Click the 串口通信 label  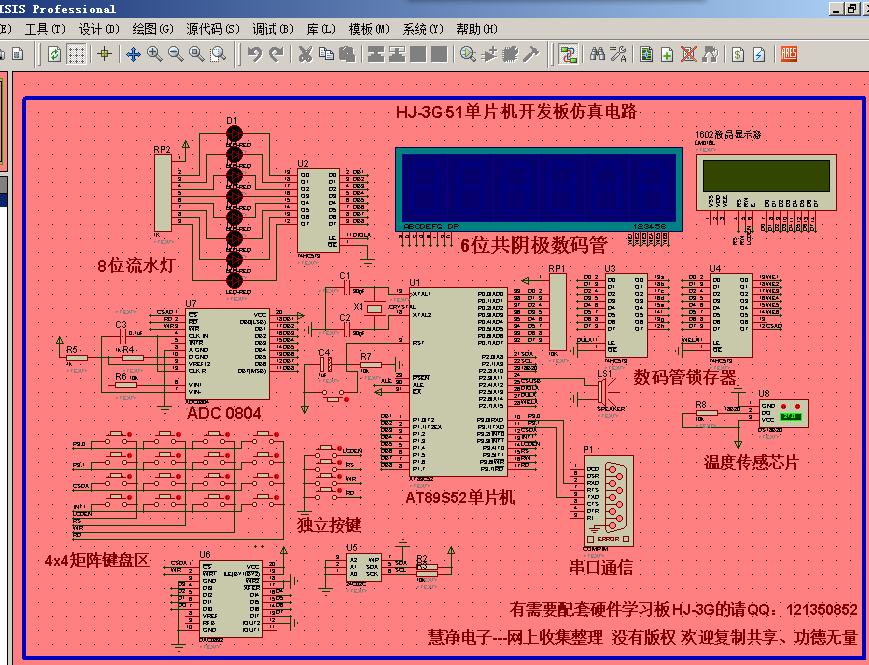coord(601,567)
